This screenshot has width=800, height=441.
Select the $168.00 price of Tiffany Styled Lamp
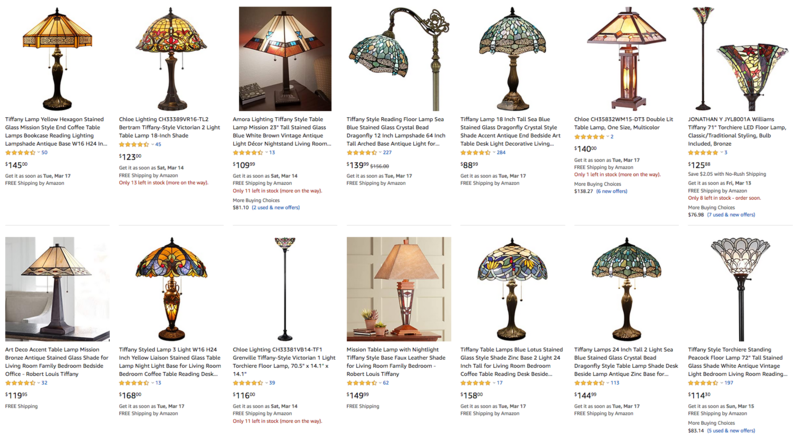[130, 395]
